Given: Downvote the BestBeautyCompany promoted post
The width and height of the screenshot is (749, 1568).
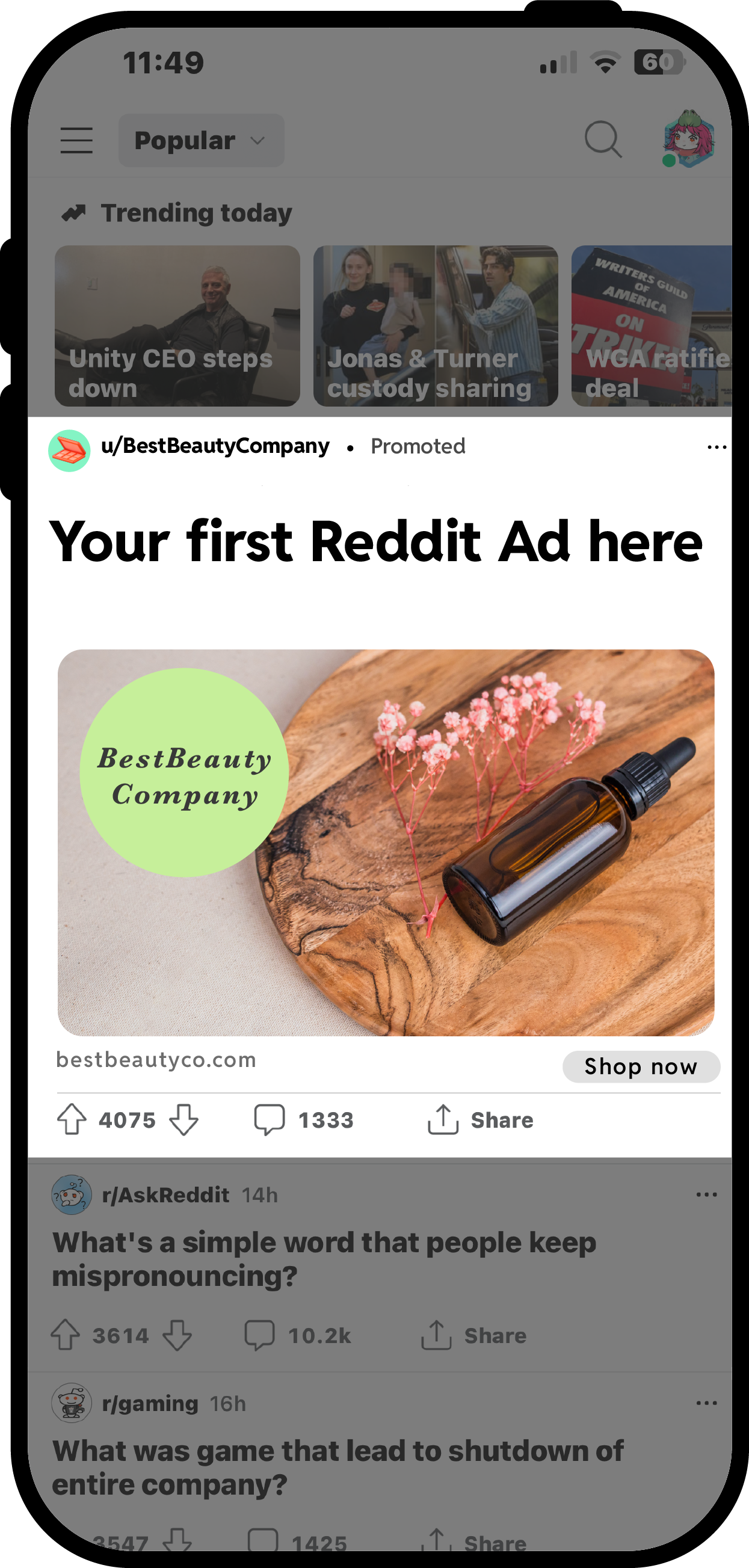Looking at the screenshot, I should [x=183, y=1119].
